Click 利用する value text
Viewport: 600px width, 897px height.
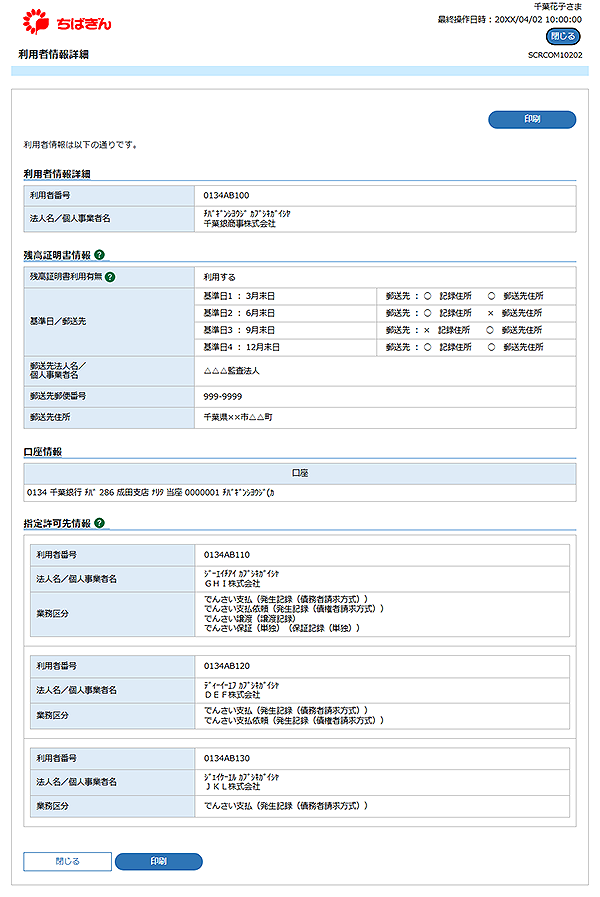pyautogui.click(x=219, y=277)
